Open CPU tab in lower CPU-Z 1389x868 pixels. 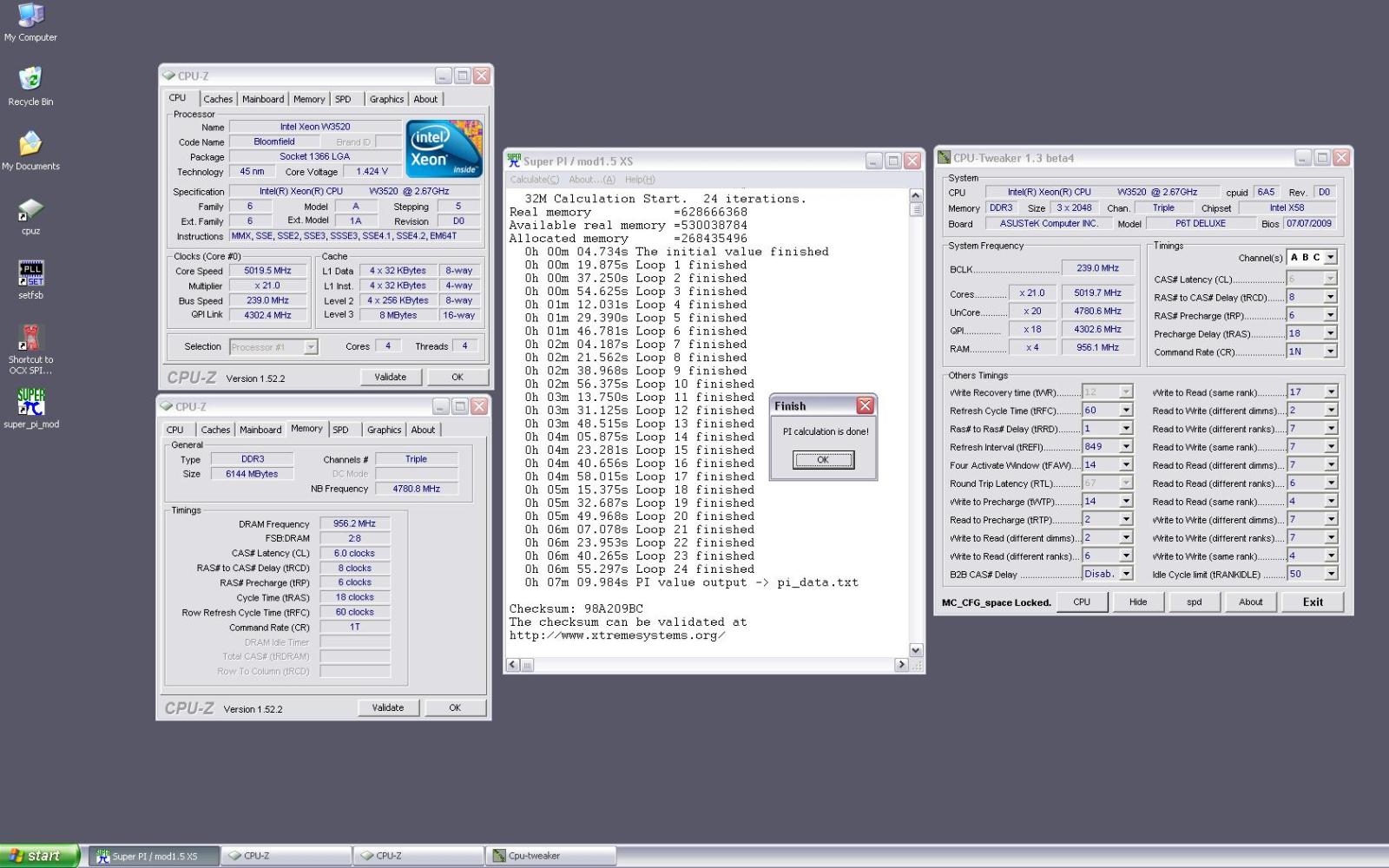(x=175, y=430)
